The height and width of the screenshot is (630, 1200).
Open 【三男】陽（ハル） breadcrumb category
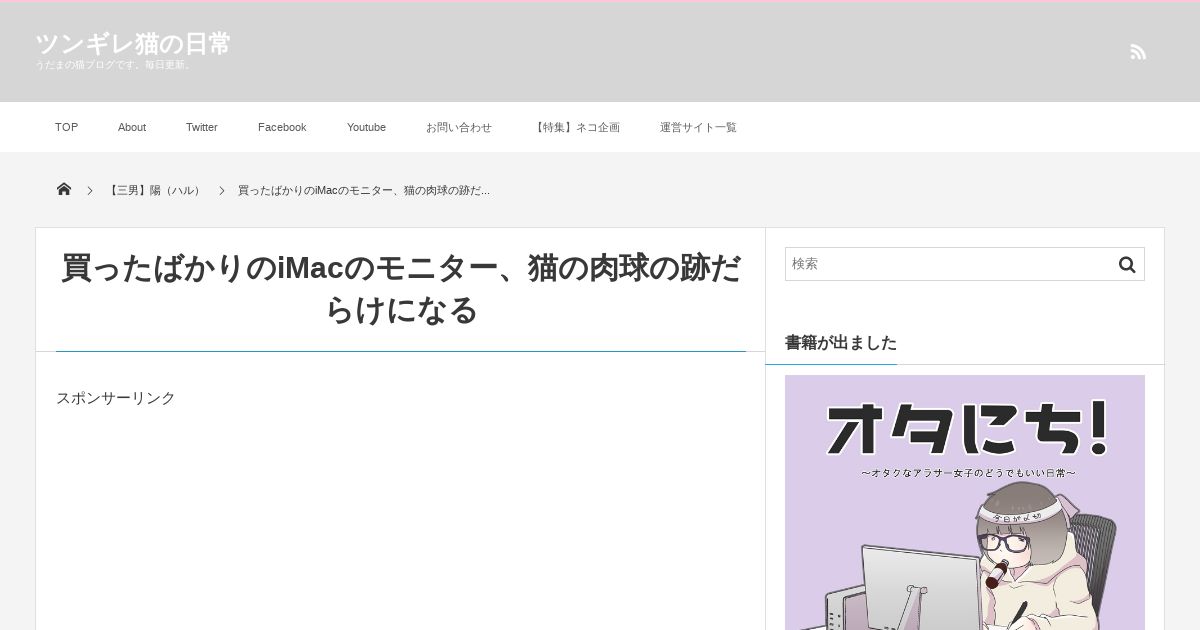point(155,190)
